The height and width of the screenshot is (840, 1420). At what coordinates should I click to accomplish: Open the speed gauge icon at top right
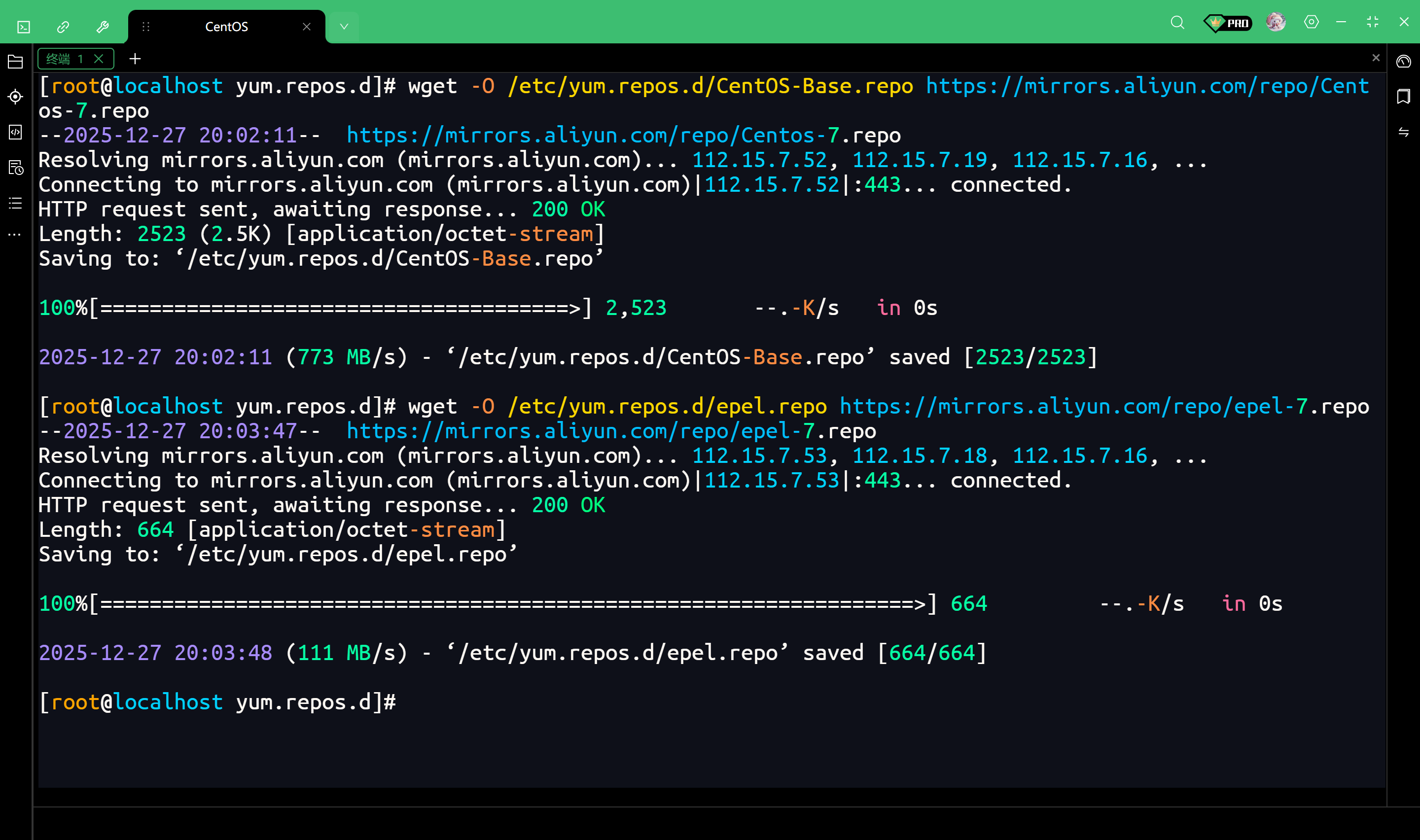click(1403, 61)
